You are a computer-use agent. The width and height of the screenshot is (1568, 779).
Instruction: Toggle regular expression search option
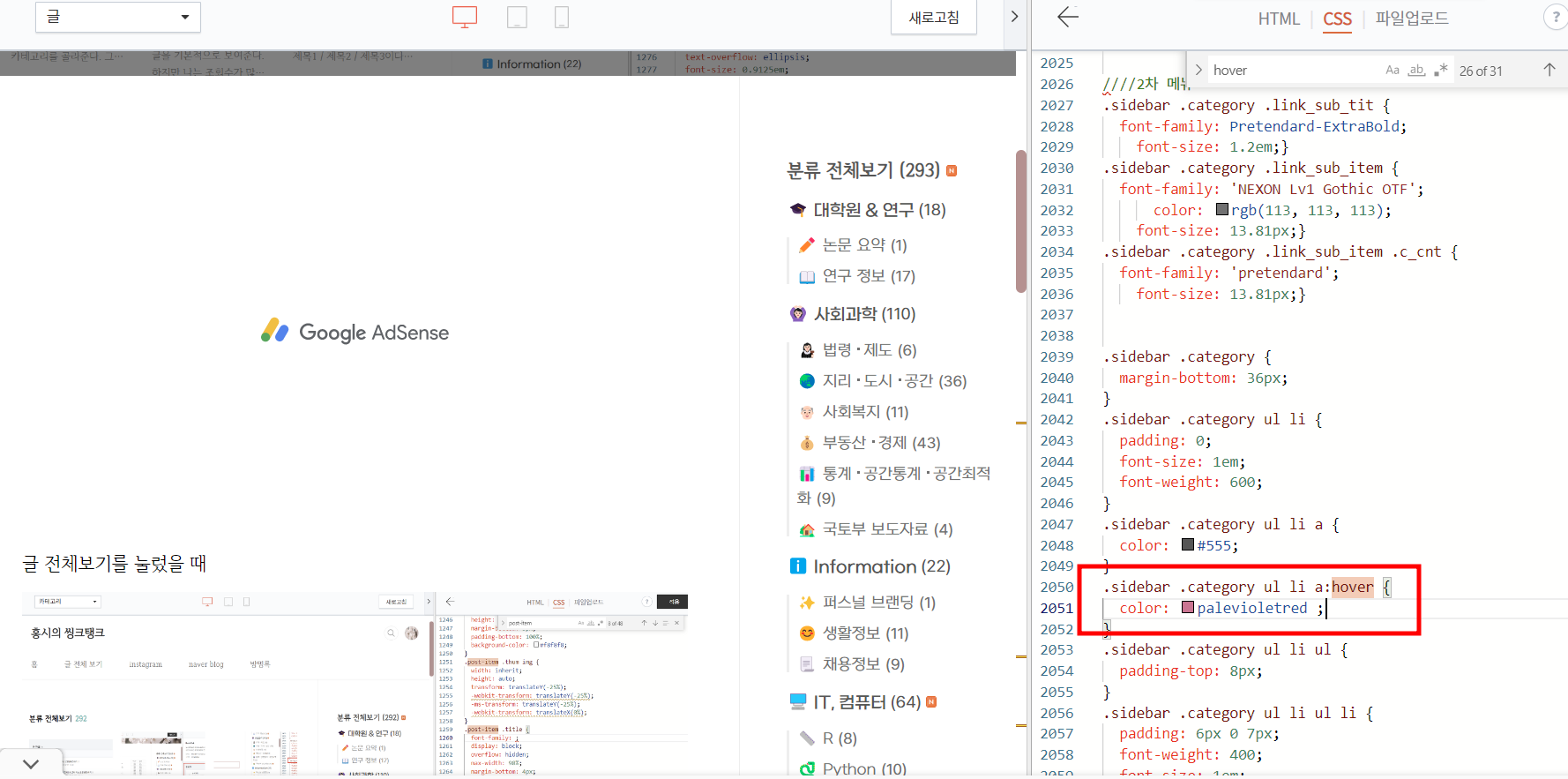(x=1441, y=70)
